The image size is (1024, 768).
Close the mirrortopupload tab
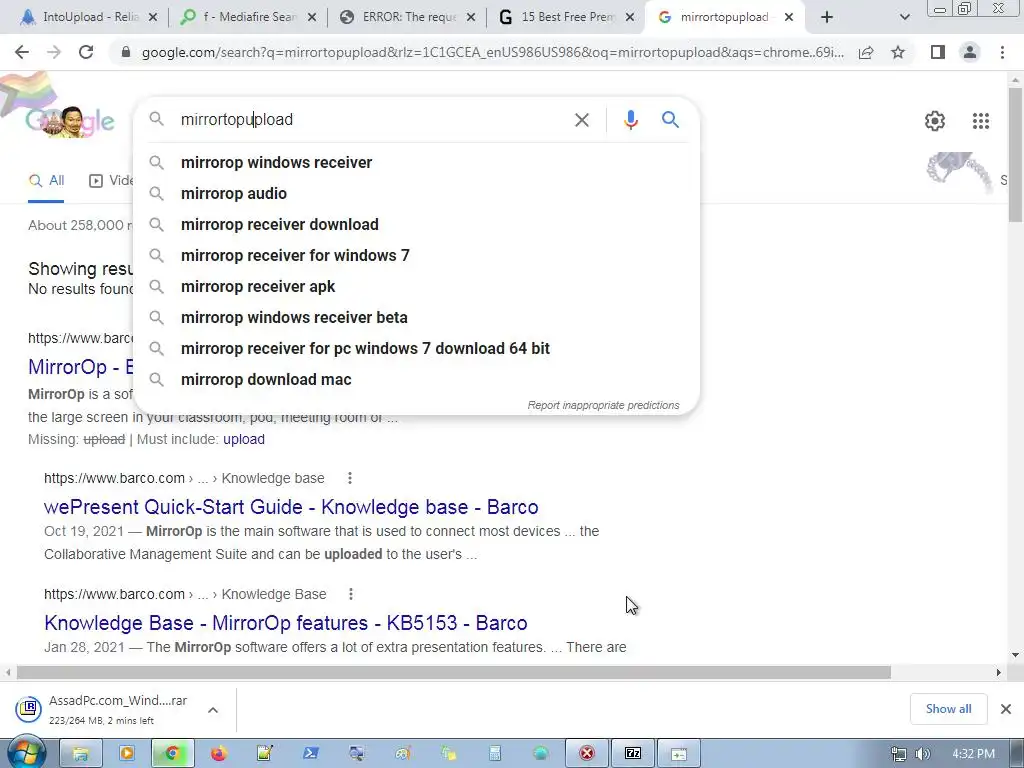pyautogui.click(x=789, y=17)
